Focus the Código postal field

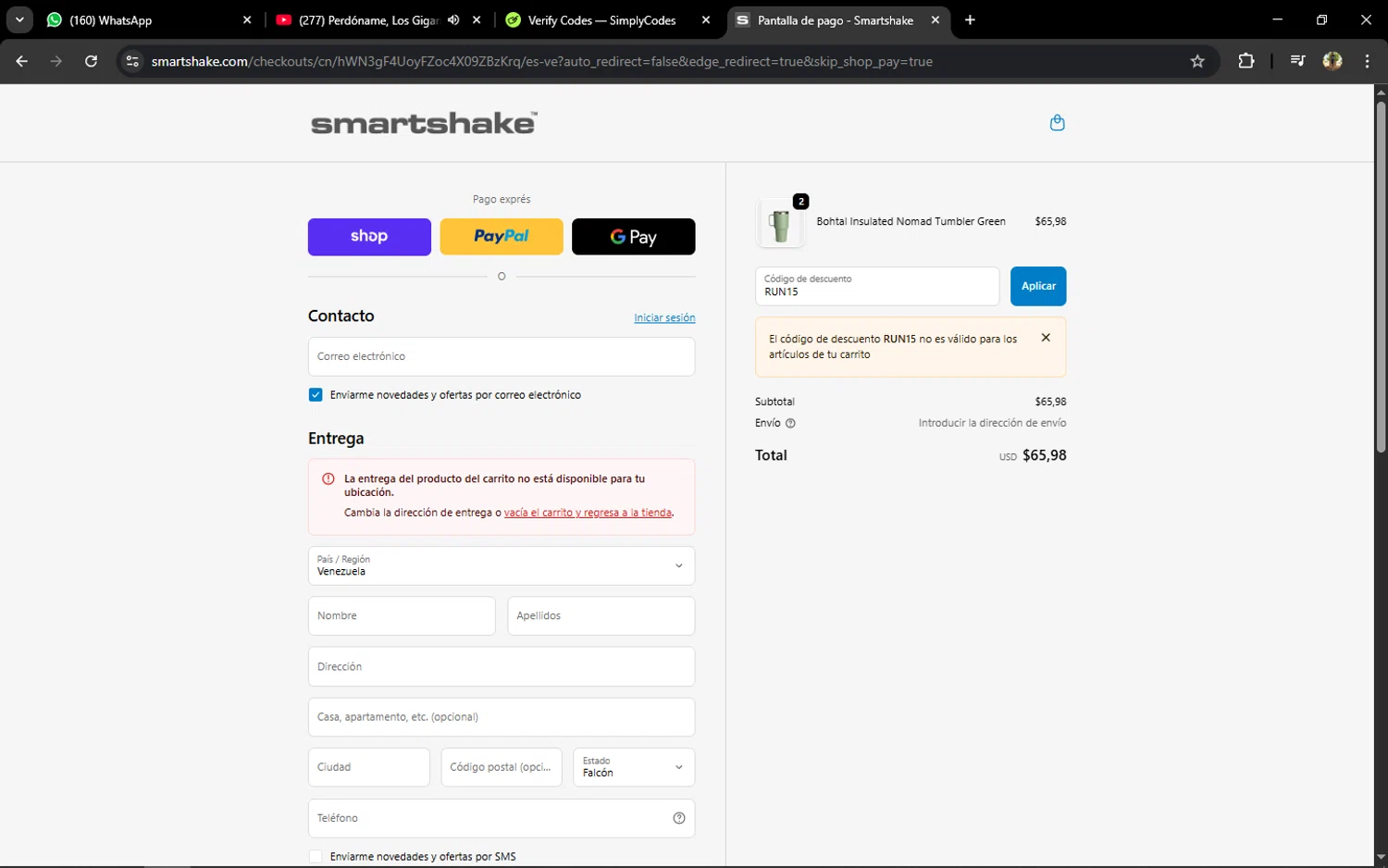click(502, 767)
